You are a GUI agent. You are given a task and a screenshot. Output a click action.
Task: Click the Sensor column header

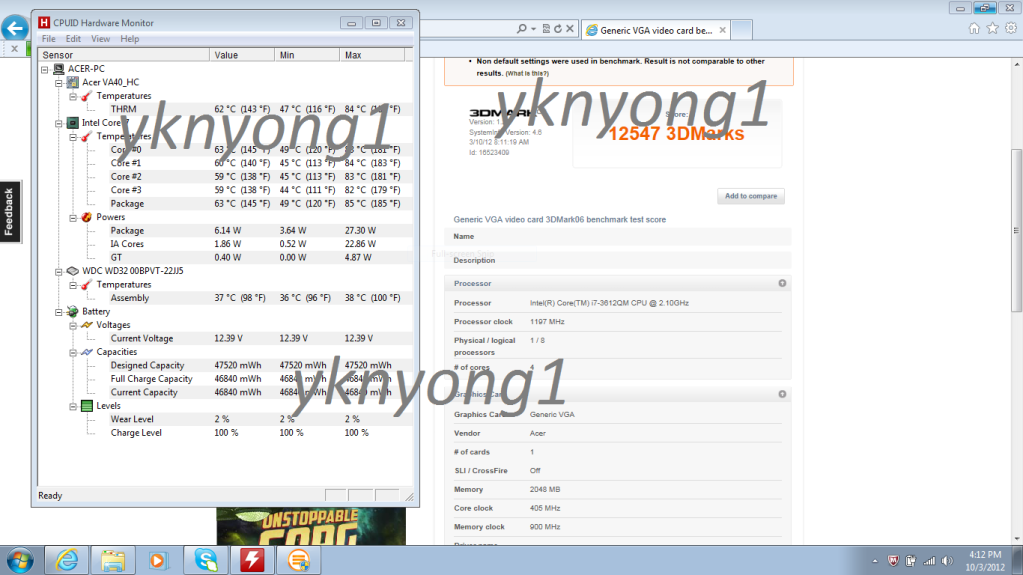coord(124,55)
